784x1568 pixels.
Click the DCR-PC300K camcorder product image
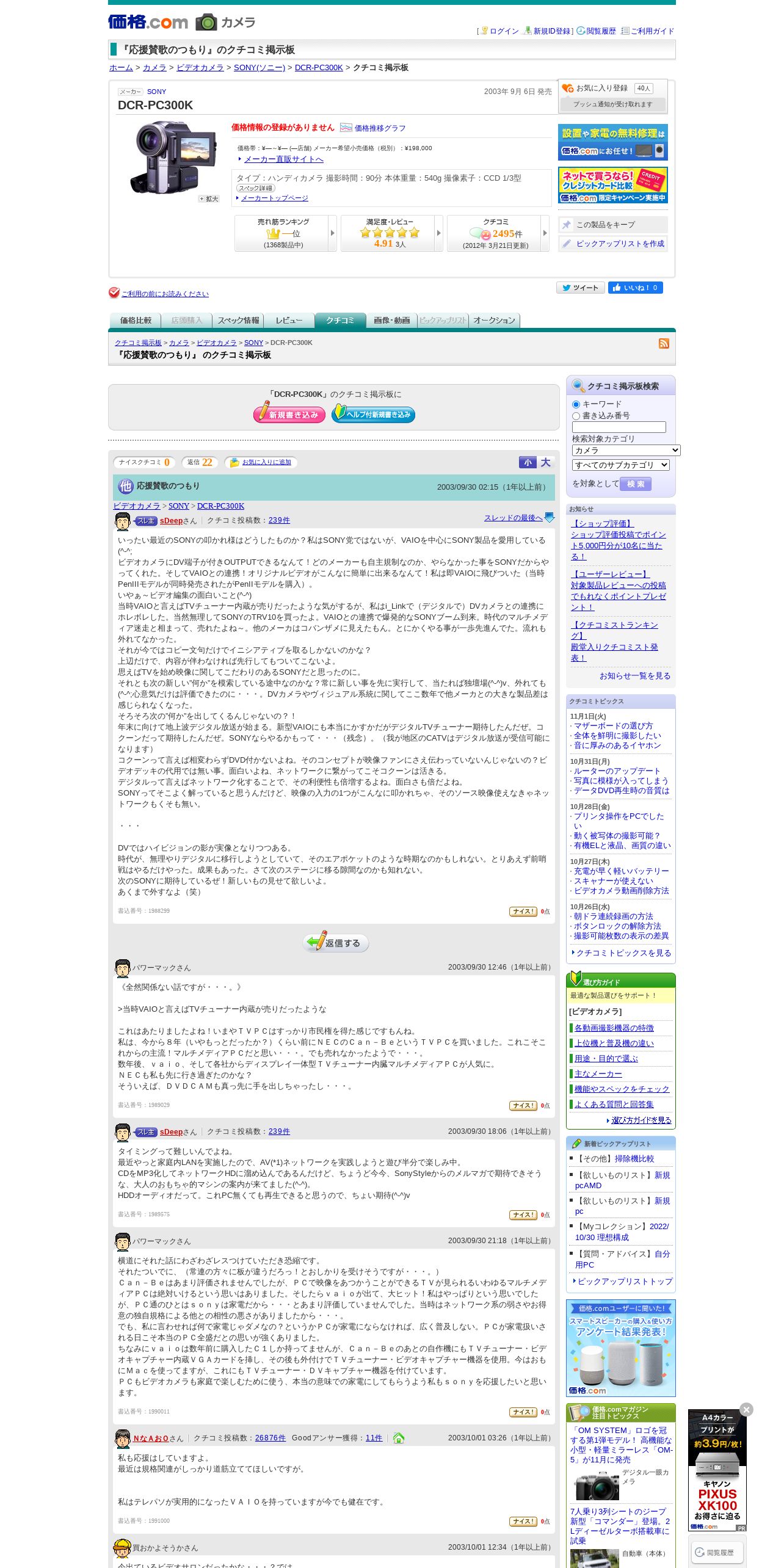coord(173,156)
